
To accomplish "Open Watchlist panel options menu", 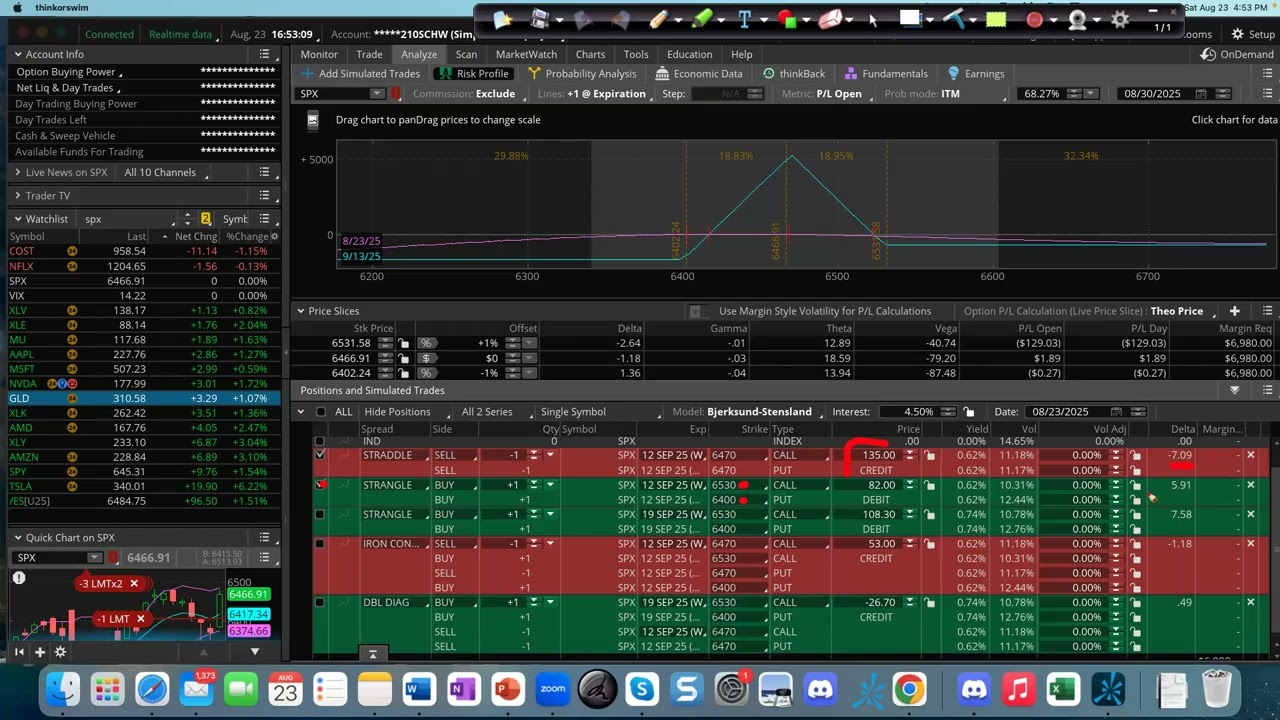I will 264,219.
